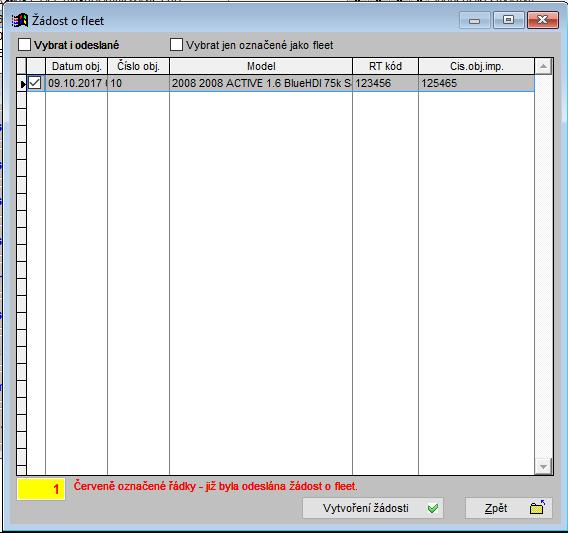568x533 pixels.
Task: Click the row indicator arrow of first row
Action: pyautogui.click(x=22, y=84)
